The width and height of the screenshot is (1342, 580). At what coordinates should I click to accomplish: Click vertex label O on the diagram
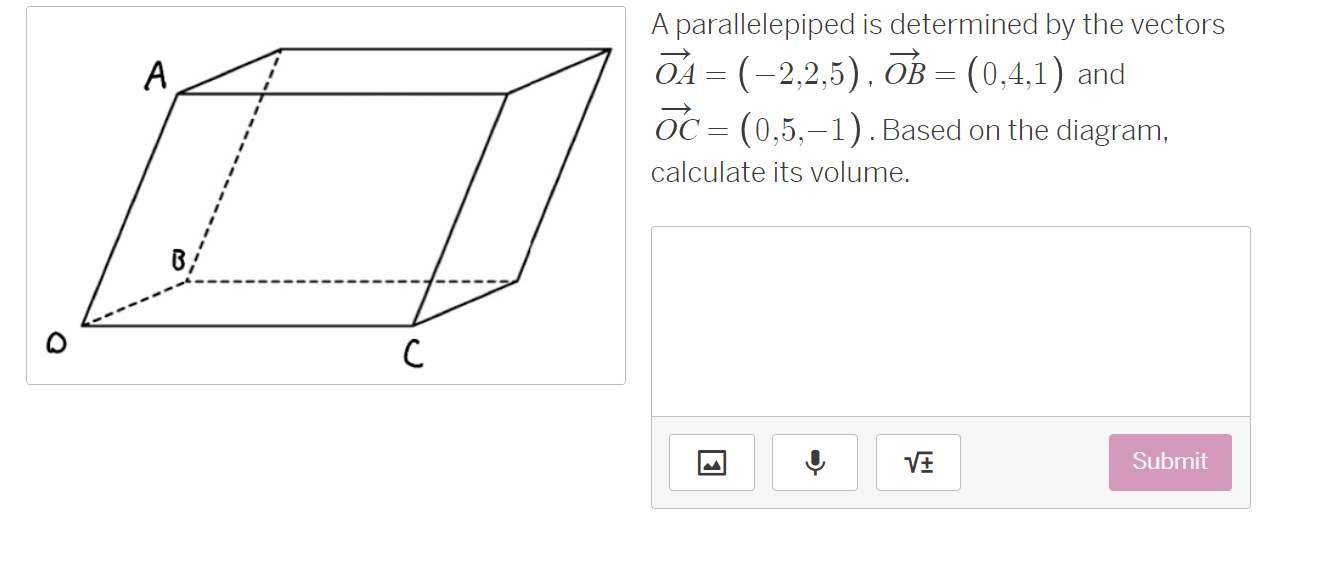(57, 342)
